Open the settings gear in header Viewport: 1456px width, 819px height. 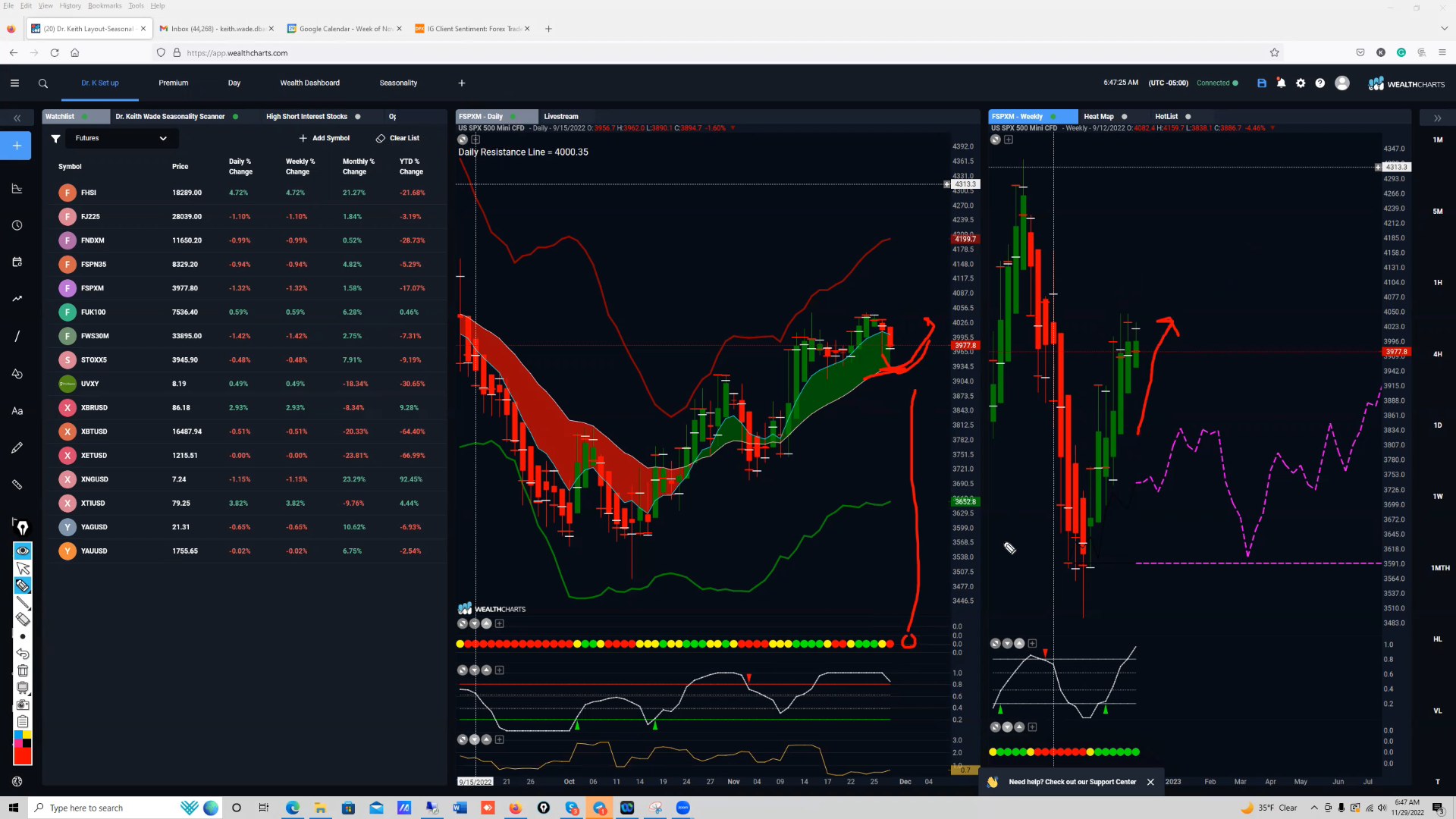(x=1301, y=83)
